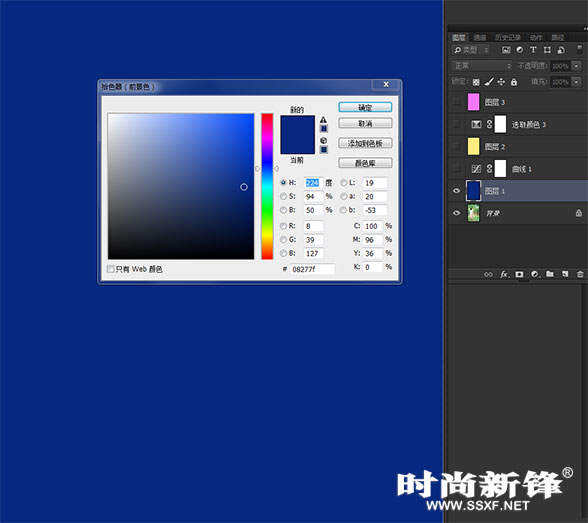Select the G green radio button

(x=284, y=240)
